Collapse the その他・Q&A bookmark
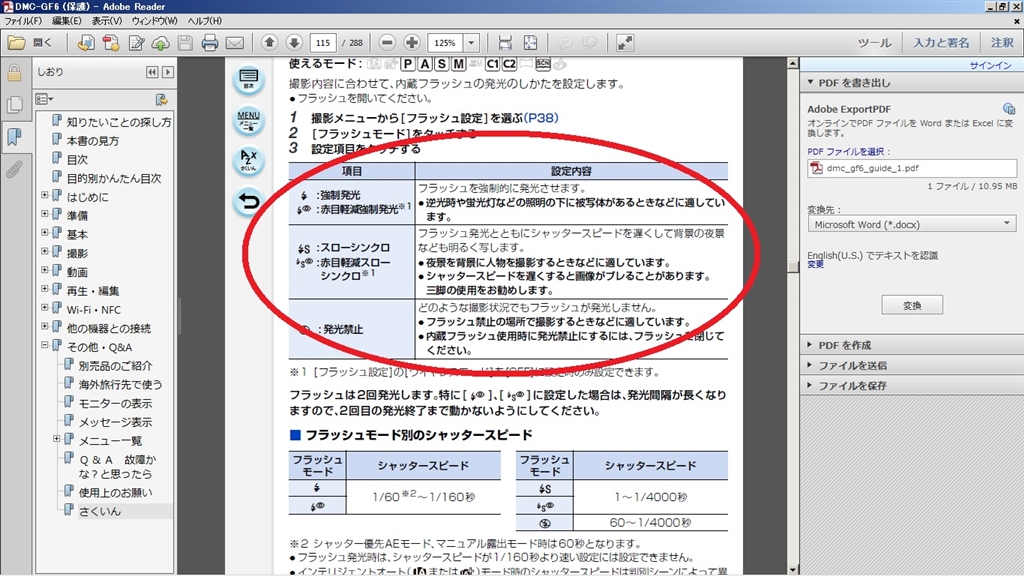This screenshot has height=576, width=1024. pos(44,345)
